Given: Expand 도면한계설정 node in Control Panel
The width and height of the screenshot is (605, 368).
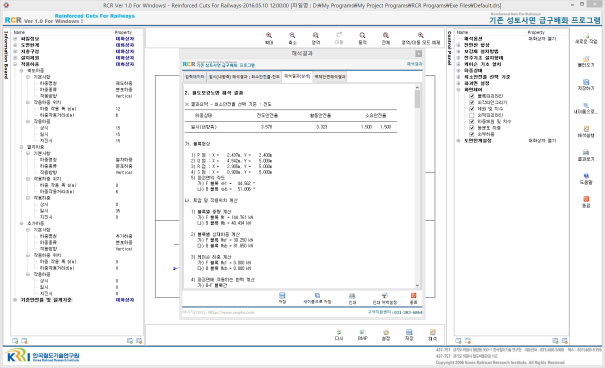Looking at the screenshot, I should pyautogui.click(x=458, y=141).
